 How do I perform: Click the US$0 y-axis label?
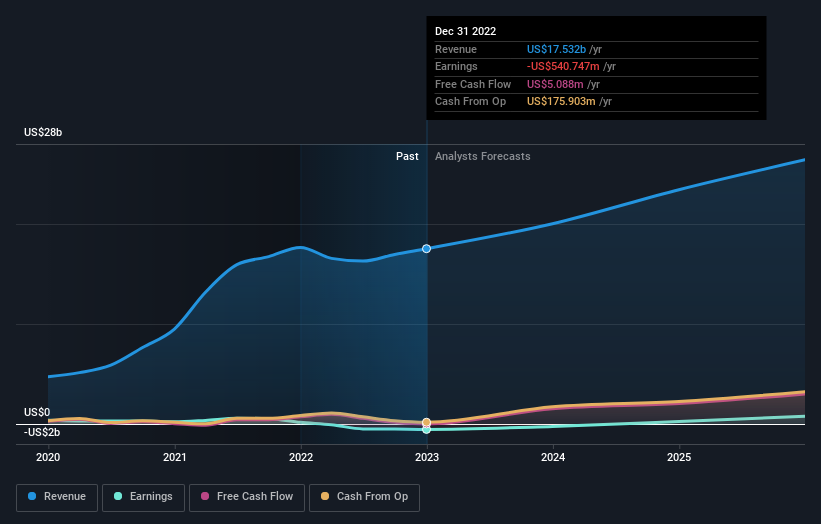click(37, 412)
